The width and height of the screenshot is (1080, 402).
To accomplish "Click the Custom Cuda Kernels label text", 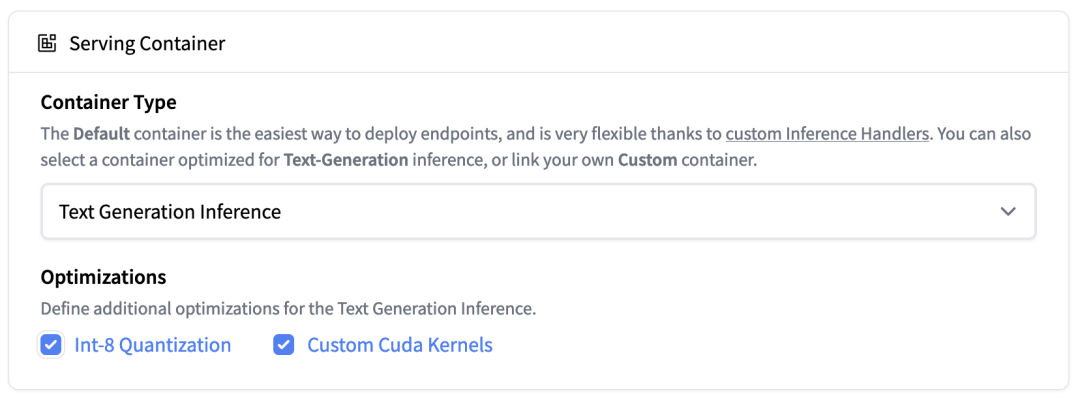I will click(400, 345).
